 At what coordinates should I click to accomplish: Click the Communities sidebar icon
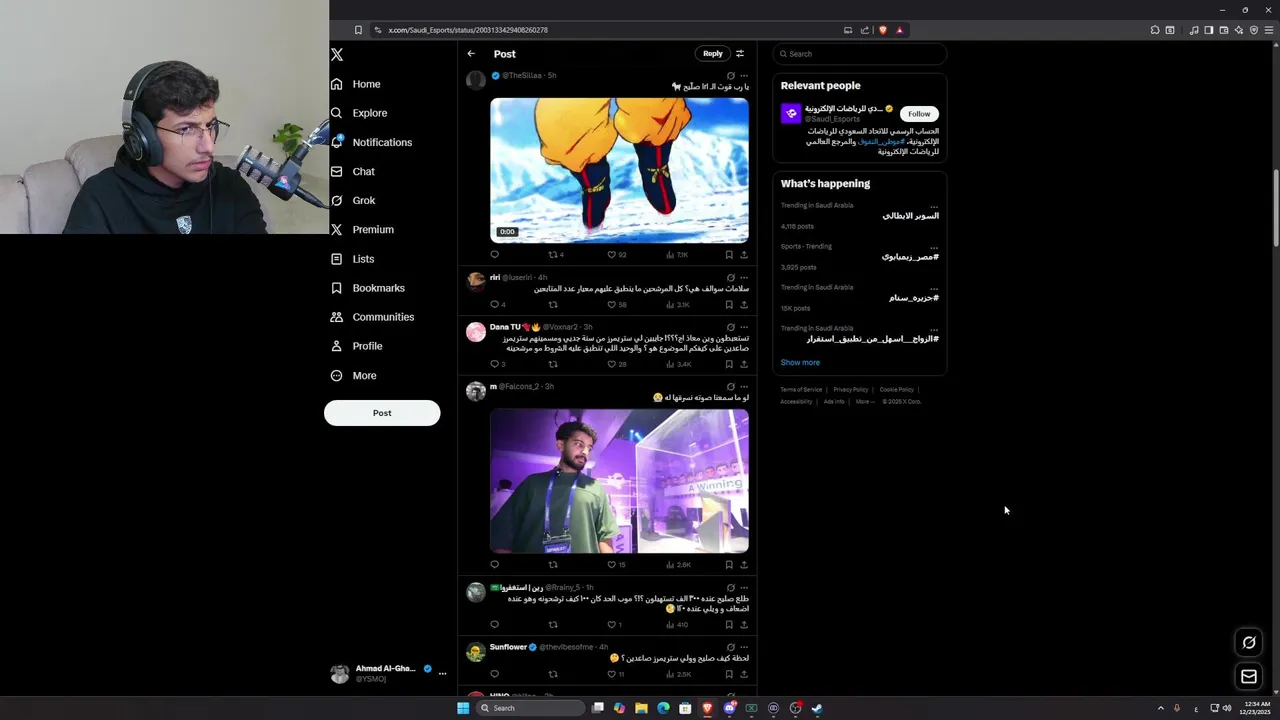[337, 317]
